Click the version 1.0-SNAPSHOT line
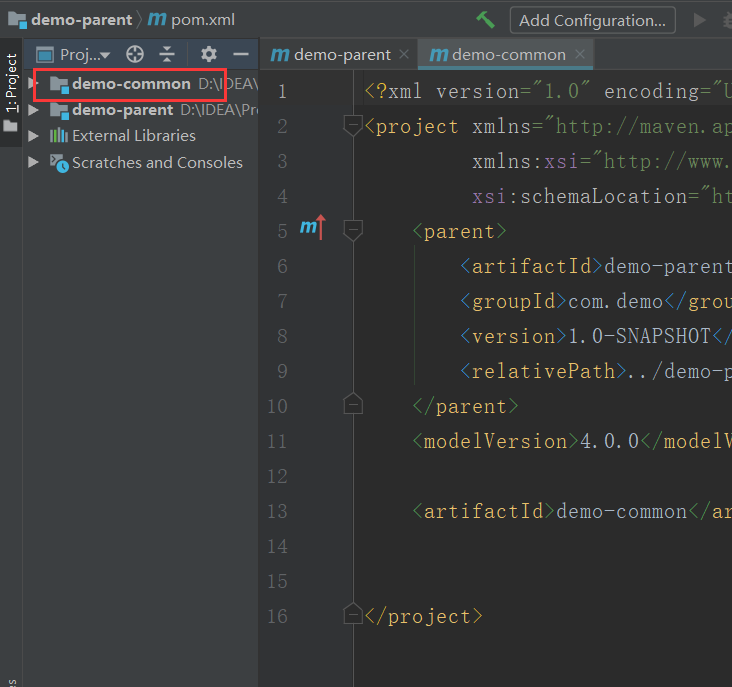The height and width of the screenshot is (687, 732). point(596,336)
